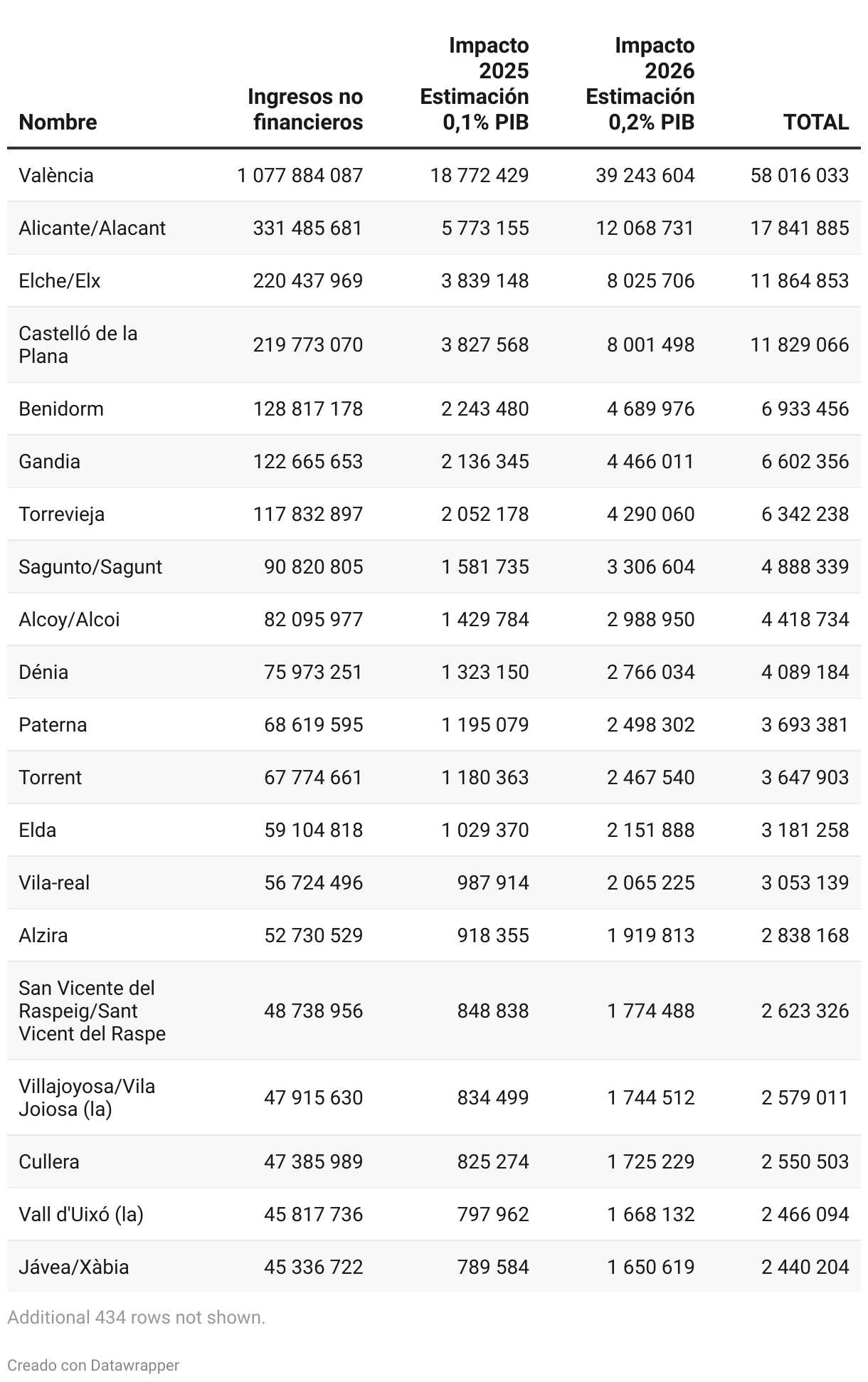
Task: Sort table by TOTAL column header
Action: pos(816,122)
